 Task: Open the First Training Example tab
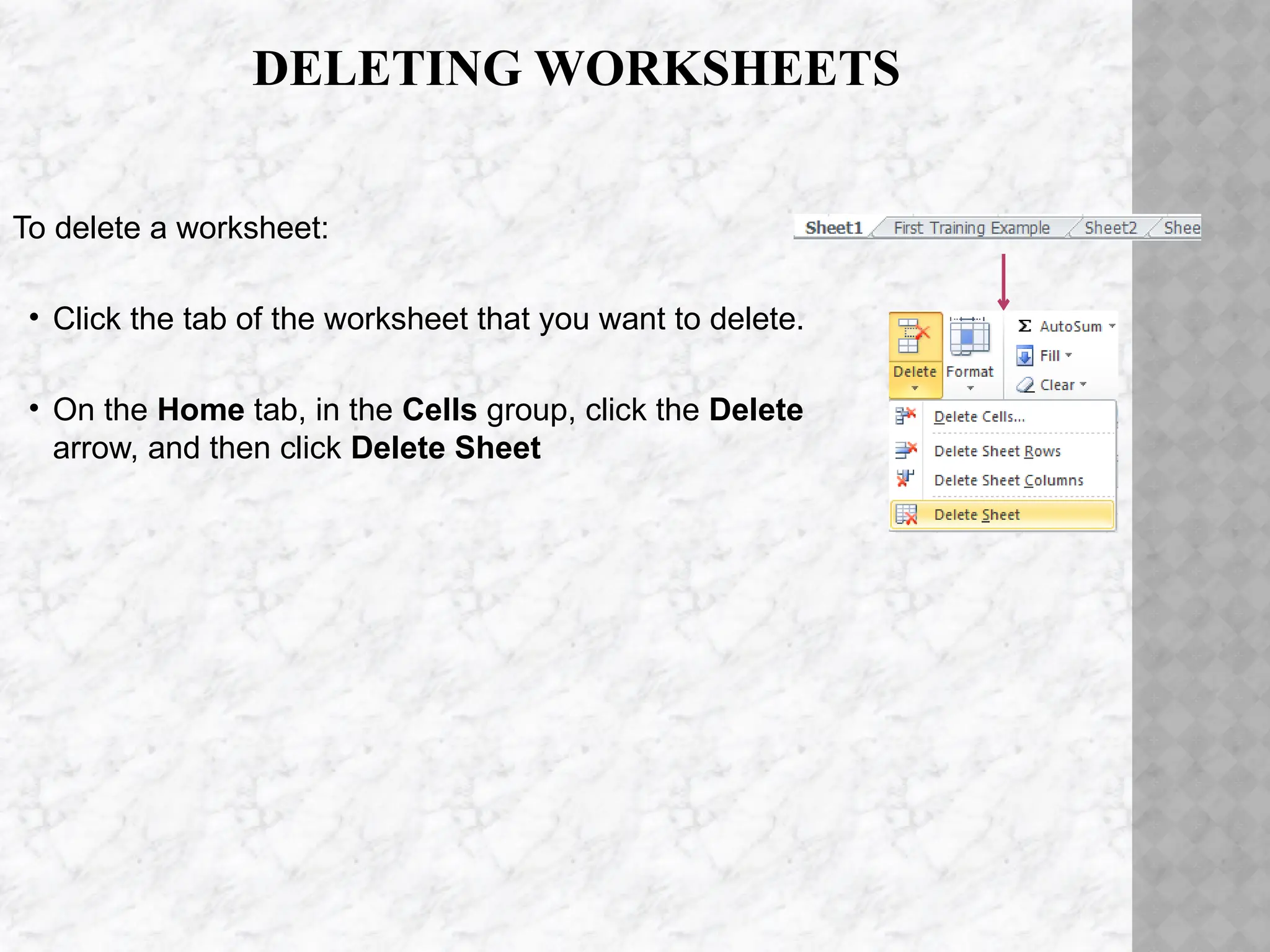pos(972,228)
